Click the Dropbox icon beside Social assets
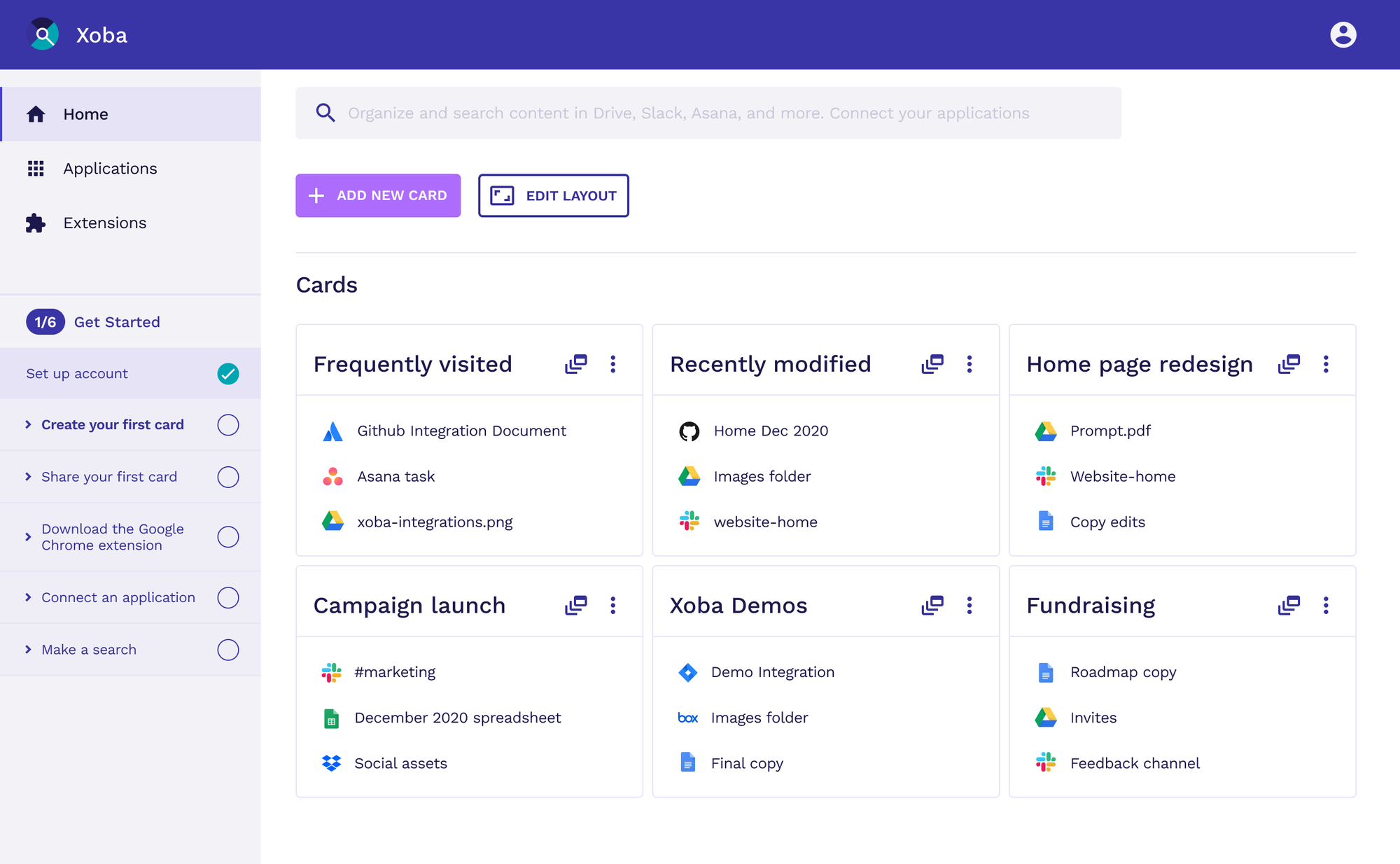Viewport: 1400px width, 864px height. 331,763
